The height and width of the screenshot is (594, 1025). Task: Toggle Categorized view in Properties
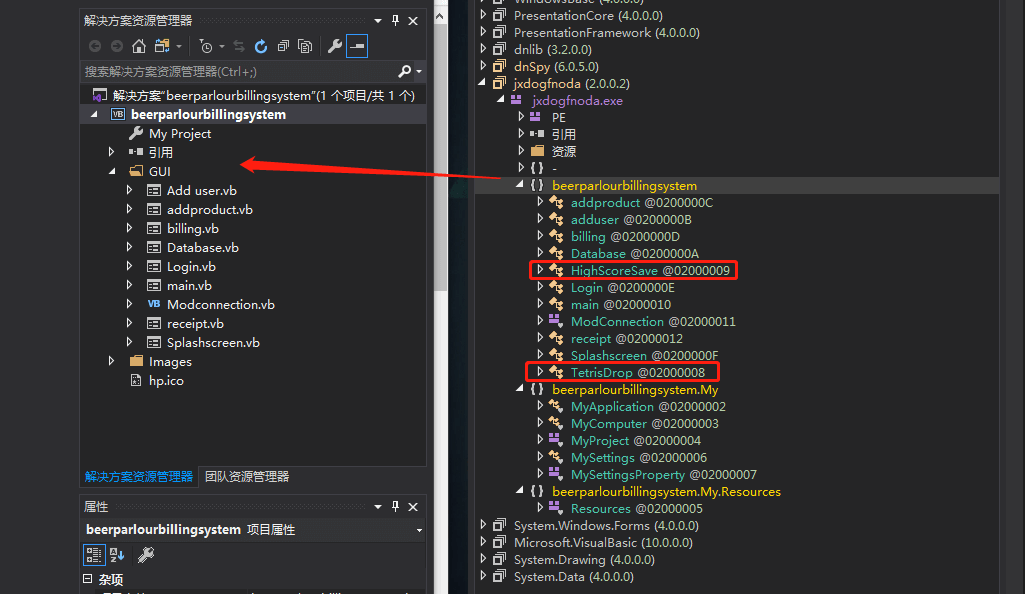[94, 555]
